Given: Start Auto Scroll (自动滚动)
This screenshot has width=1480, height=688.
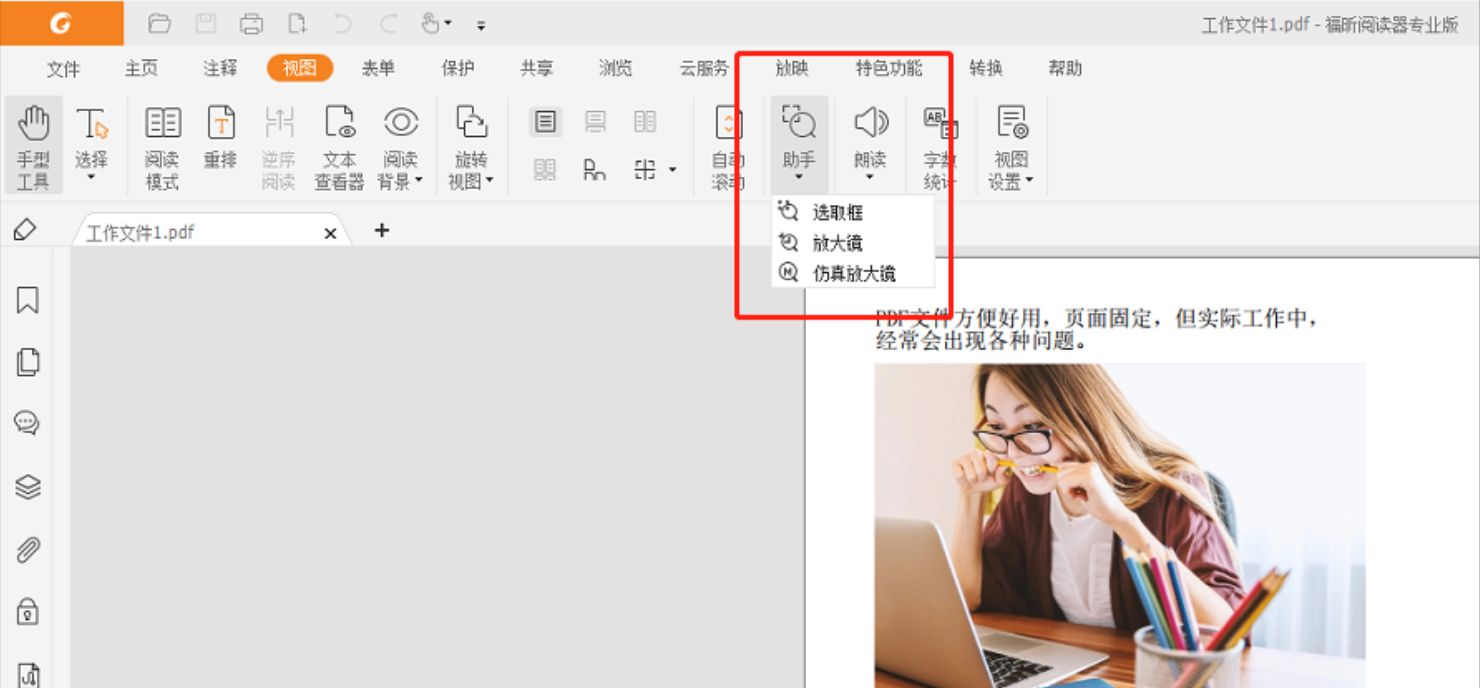Looking at the screenshot, I should point(728,140).
